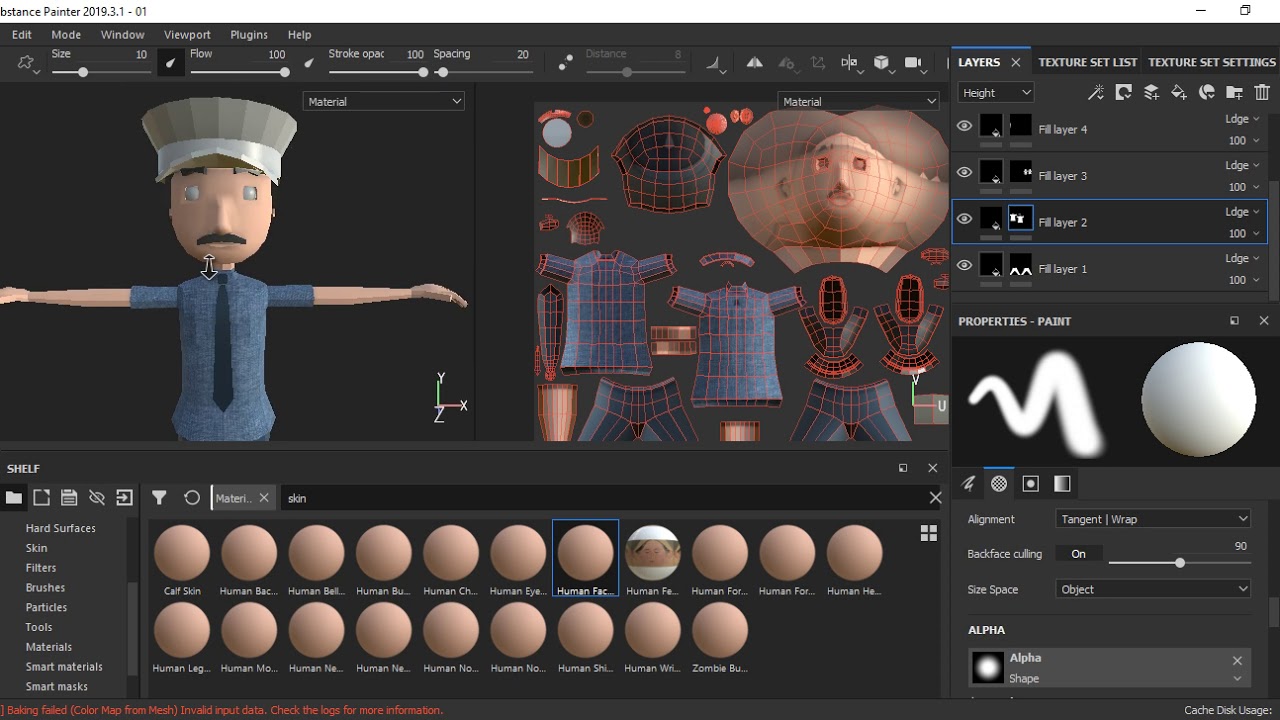This screenshot has width=1280, height=720.
Task: Toggle the hidden-eye icon in shelf toolbar
Action: 97,498
